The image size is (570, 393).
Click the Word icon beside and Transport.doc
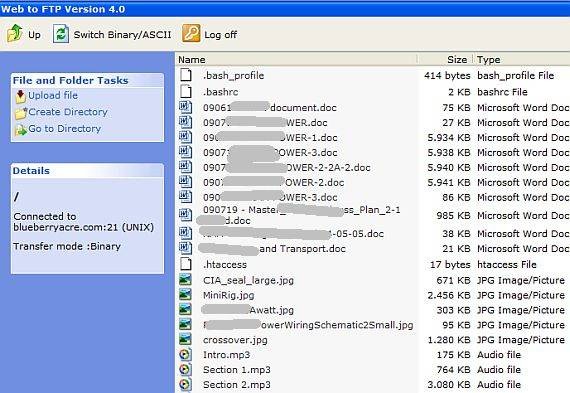point(185,248)
